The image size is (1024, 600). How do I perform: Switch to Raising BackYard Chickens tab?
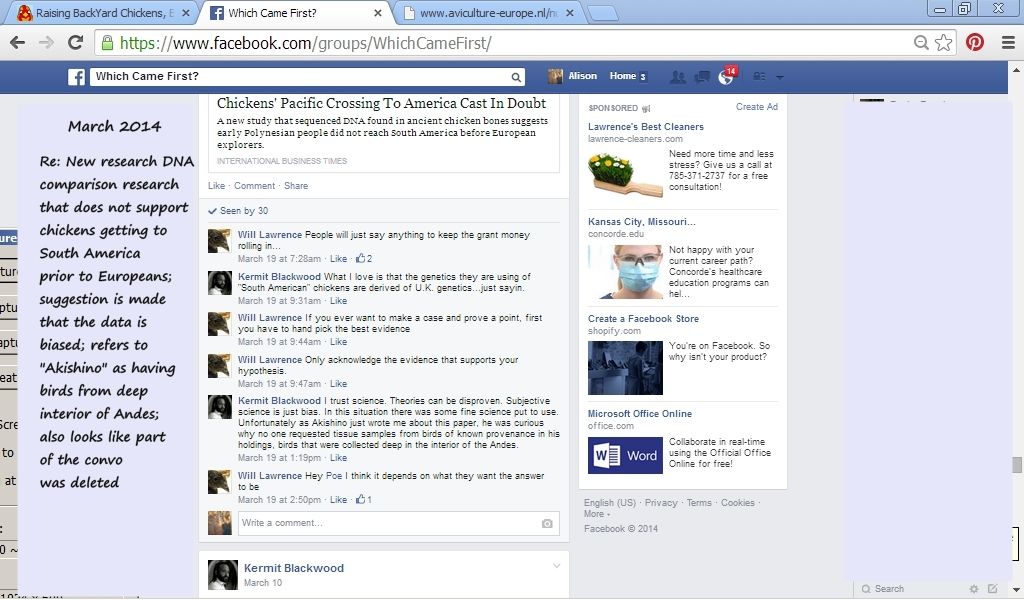click(100, 13)
